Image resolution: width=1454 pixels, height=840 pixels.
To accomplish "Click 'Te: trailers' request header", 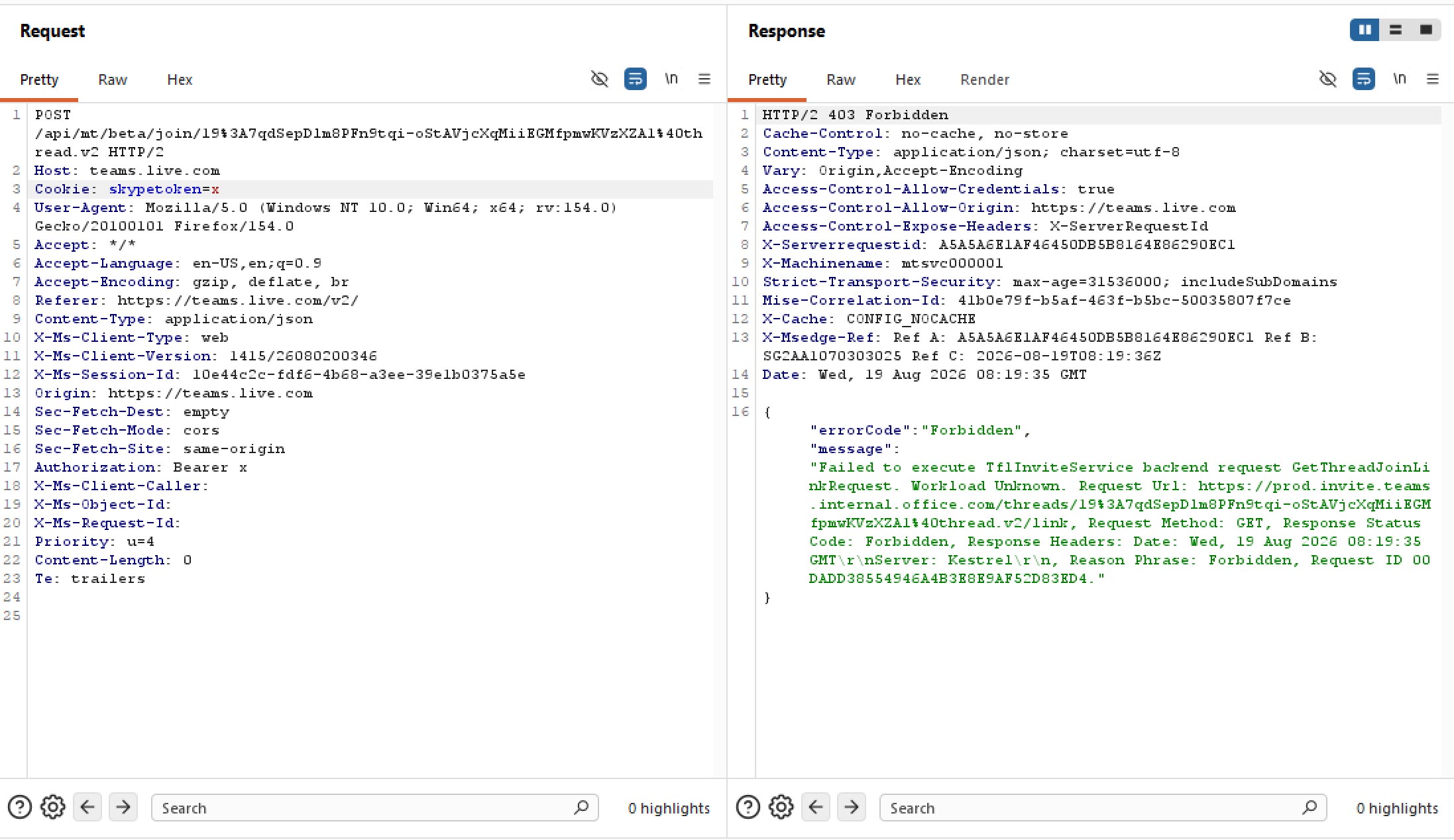I will pyautogui.click(x=89, y=579).
